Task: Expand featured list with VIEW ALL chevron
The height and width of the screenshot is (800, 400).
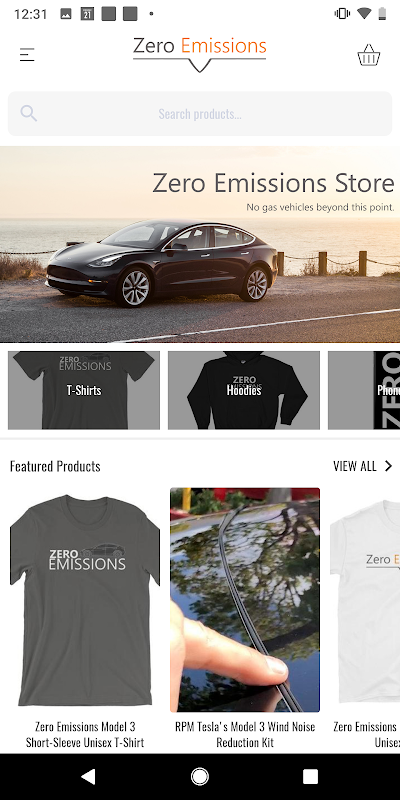Action: (388, 466)
